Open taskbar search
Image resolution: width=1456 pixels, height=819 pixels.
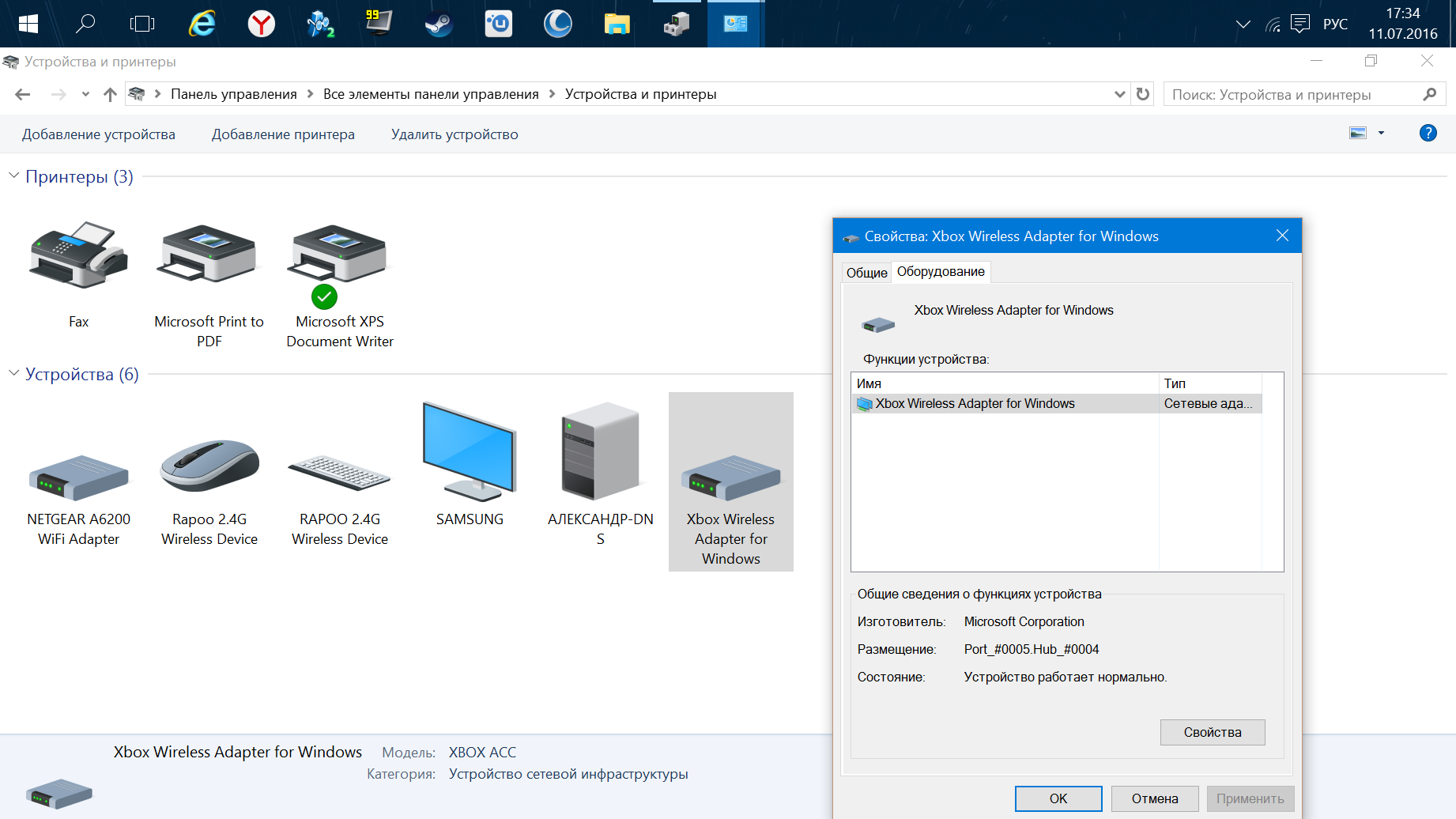(85, 24)
